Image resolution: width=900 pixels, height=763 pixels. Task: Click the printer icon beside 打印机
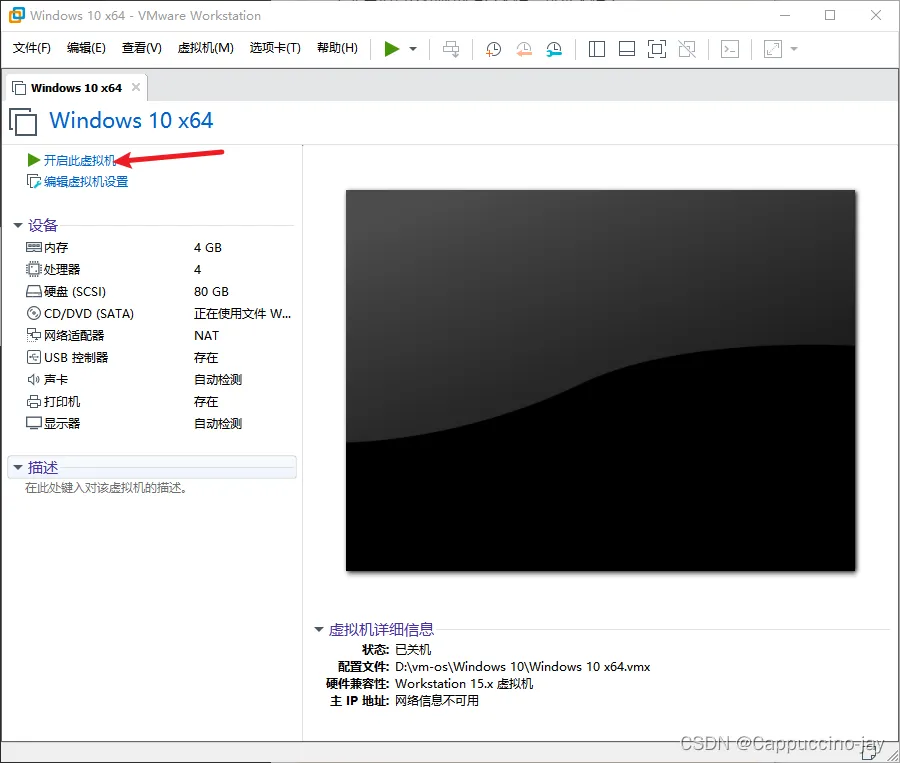tap(34, 401)
